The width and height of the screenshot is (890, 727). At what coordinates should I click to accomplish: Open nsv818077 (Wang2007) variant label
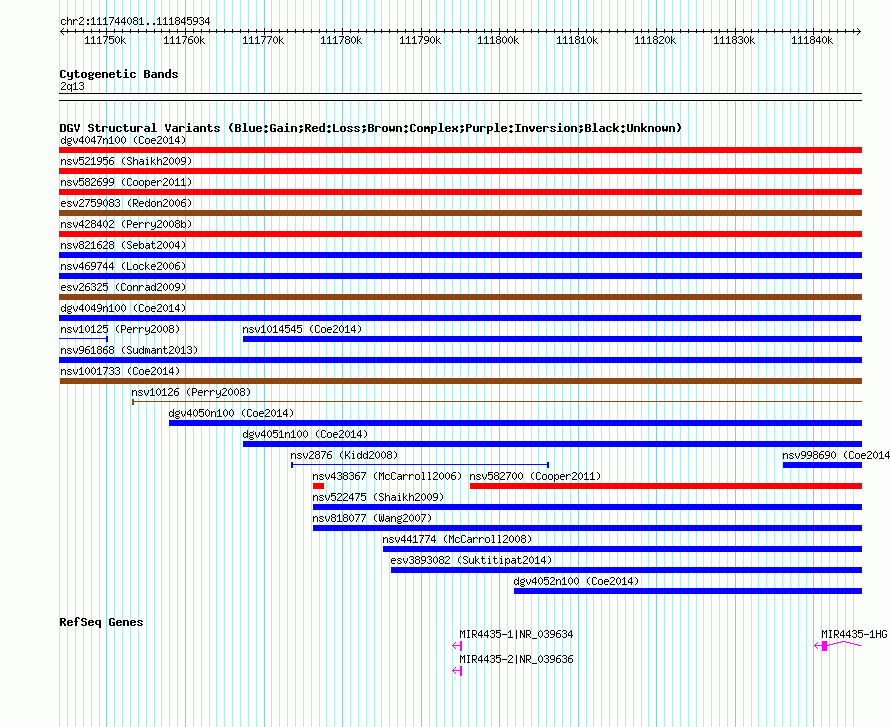pos(372,518)
